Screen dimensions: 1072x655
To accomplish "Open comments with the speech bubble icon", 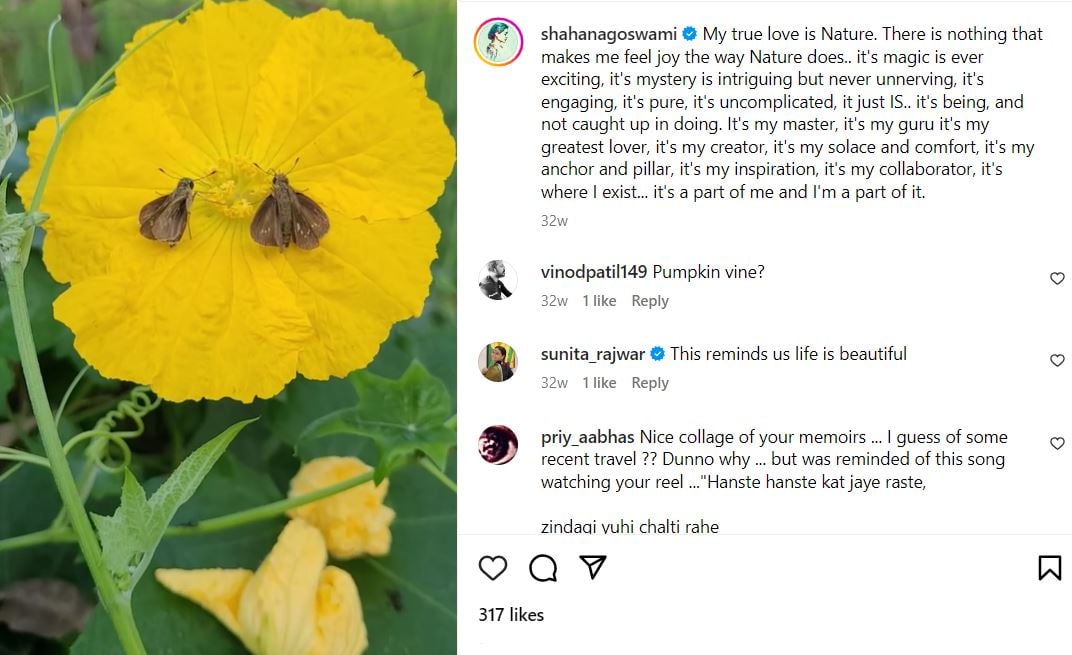I will coord(543,568).
